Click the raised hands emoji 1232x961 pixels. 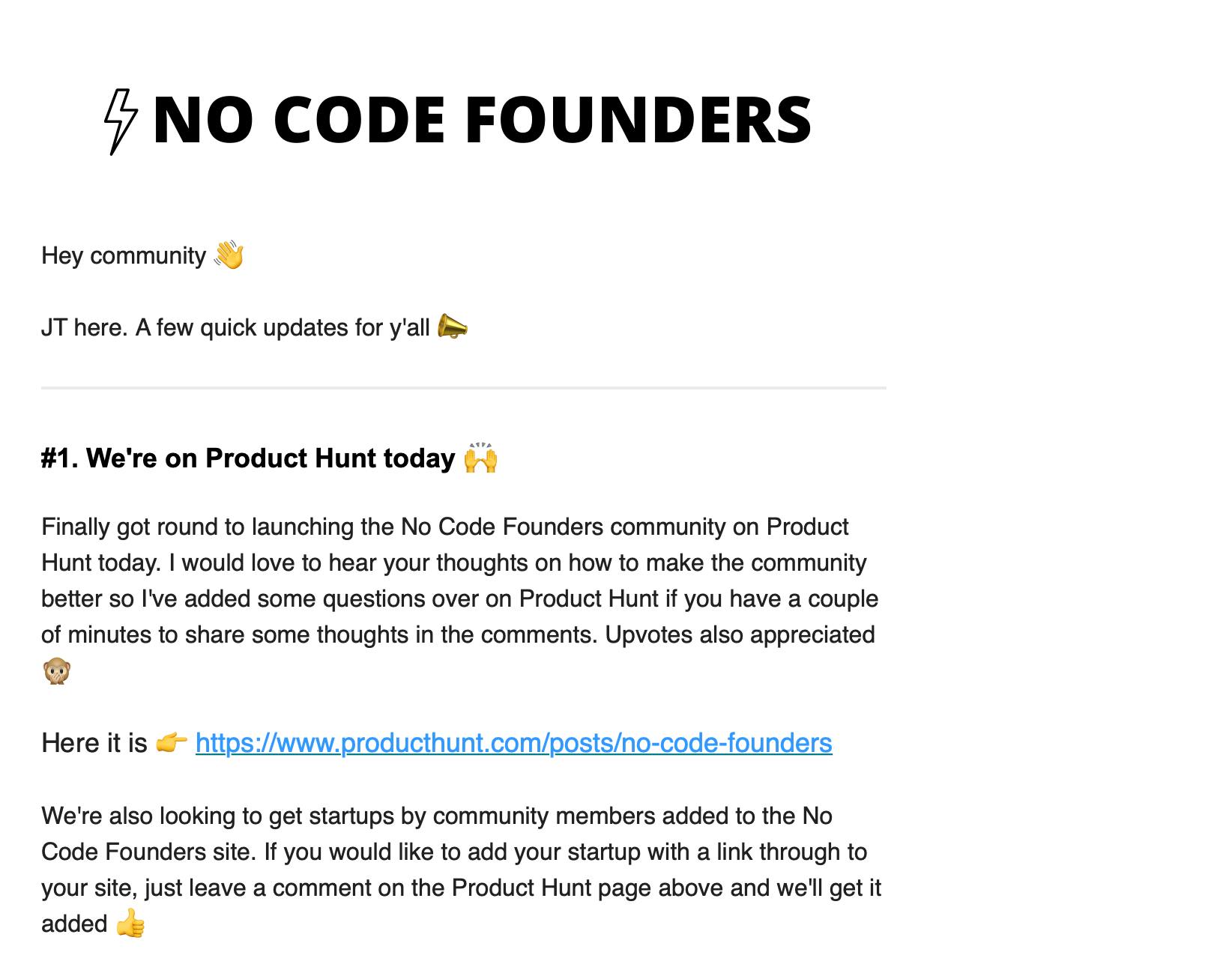click(x=480, y=458)
